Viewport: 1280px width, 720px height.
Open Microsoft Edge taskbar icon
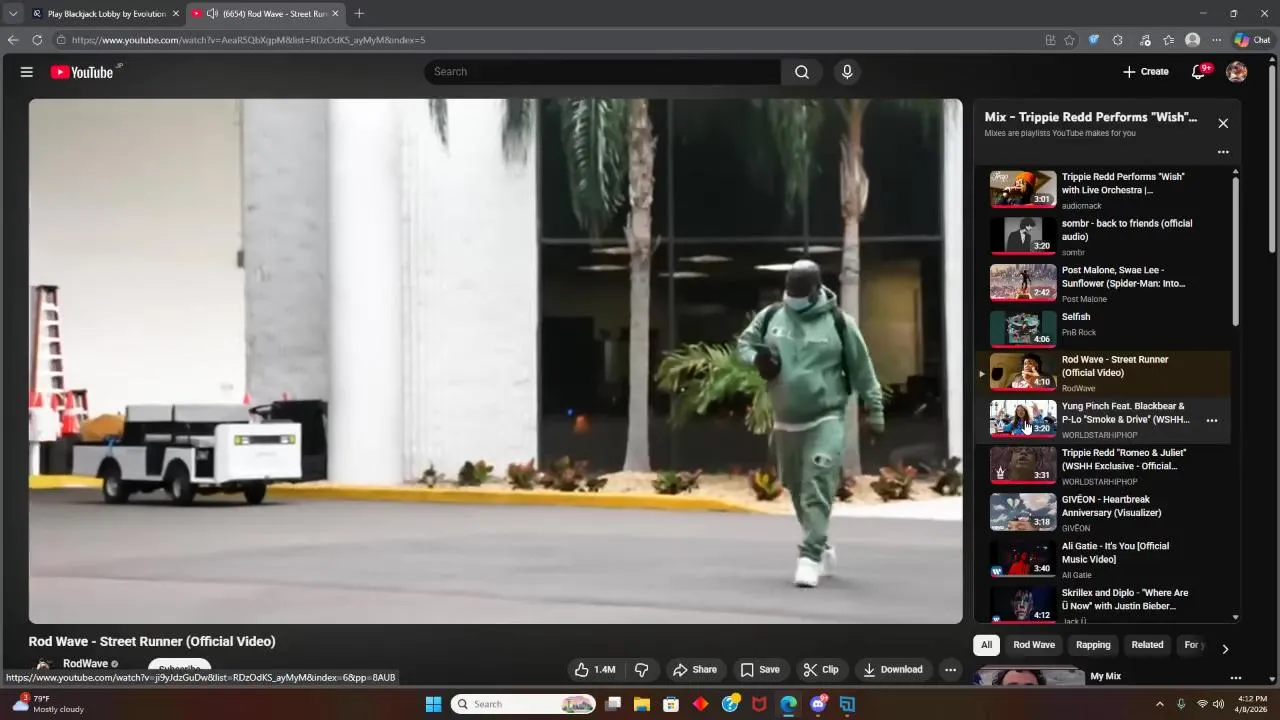point(788,704)
